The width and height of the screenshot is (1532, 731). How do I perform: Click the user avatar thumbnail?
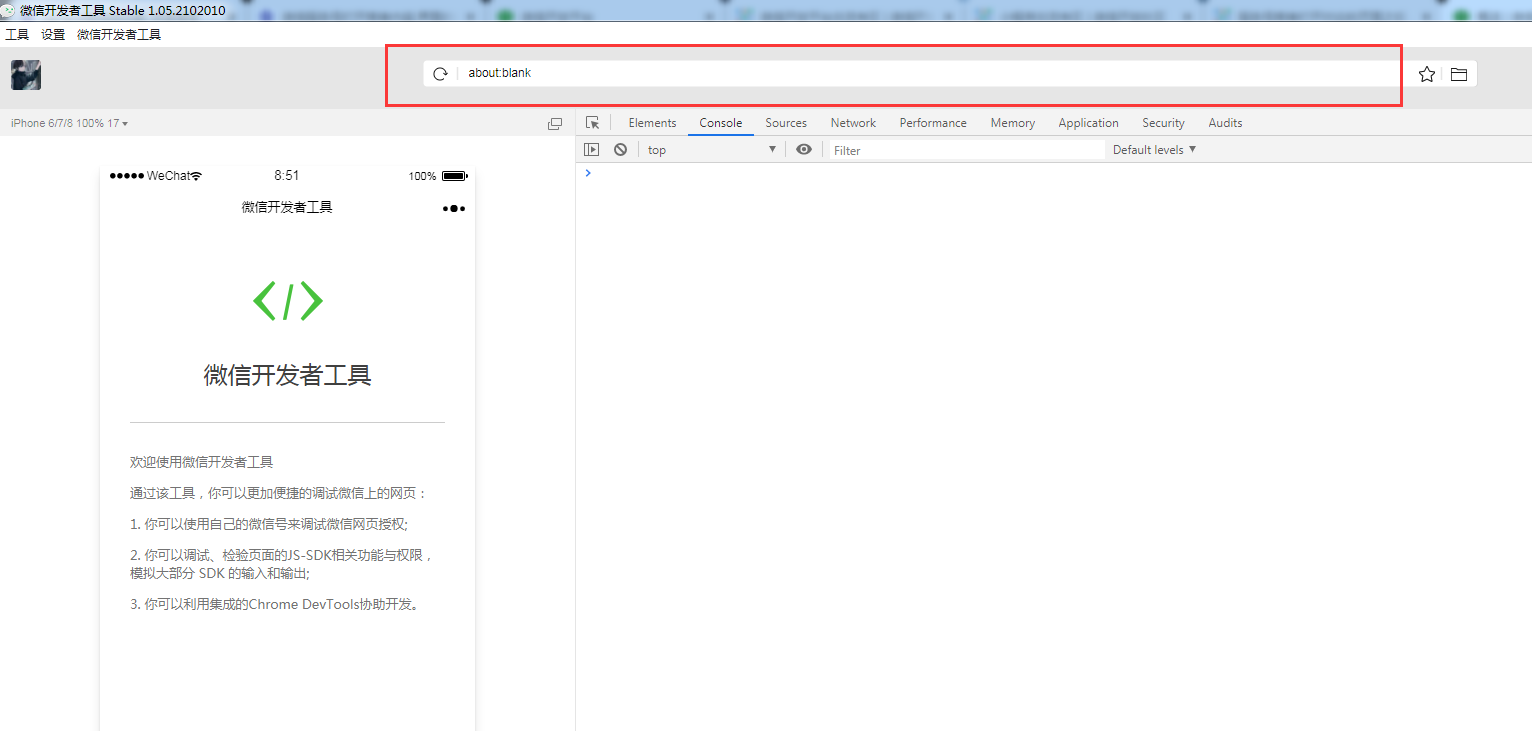tap(26, 75)
